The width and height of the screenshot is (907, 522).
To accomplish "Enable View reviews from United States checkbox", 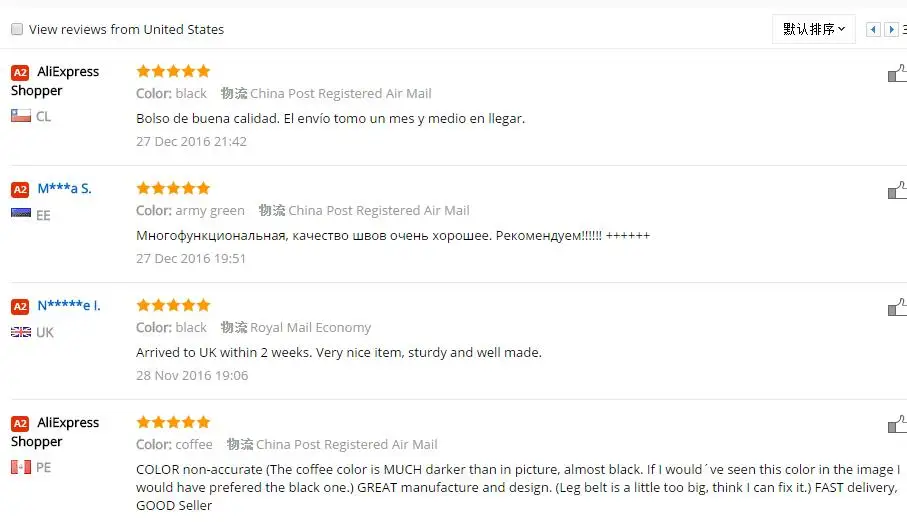I will 17,29.
